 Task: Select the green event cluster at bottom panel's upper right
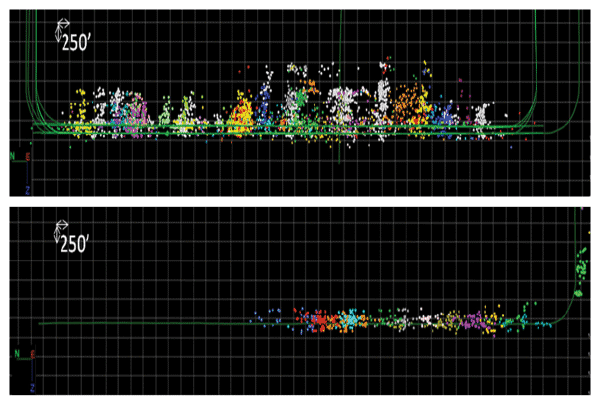(582, 269)
